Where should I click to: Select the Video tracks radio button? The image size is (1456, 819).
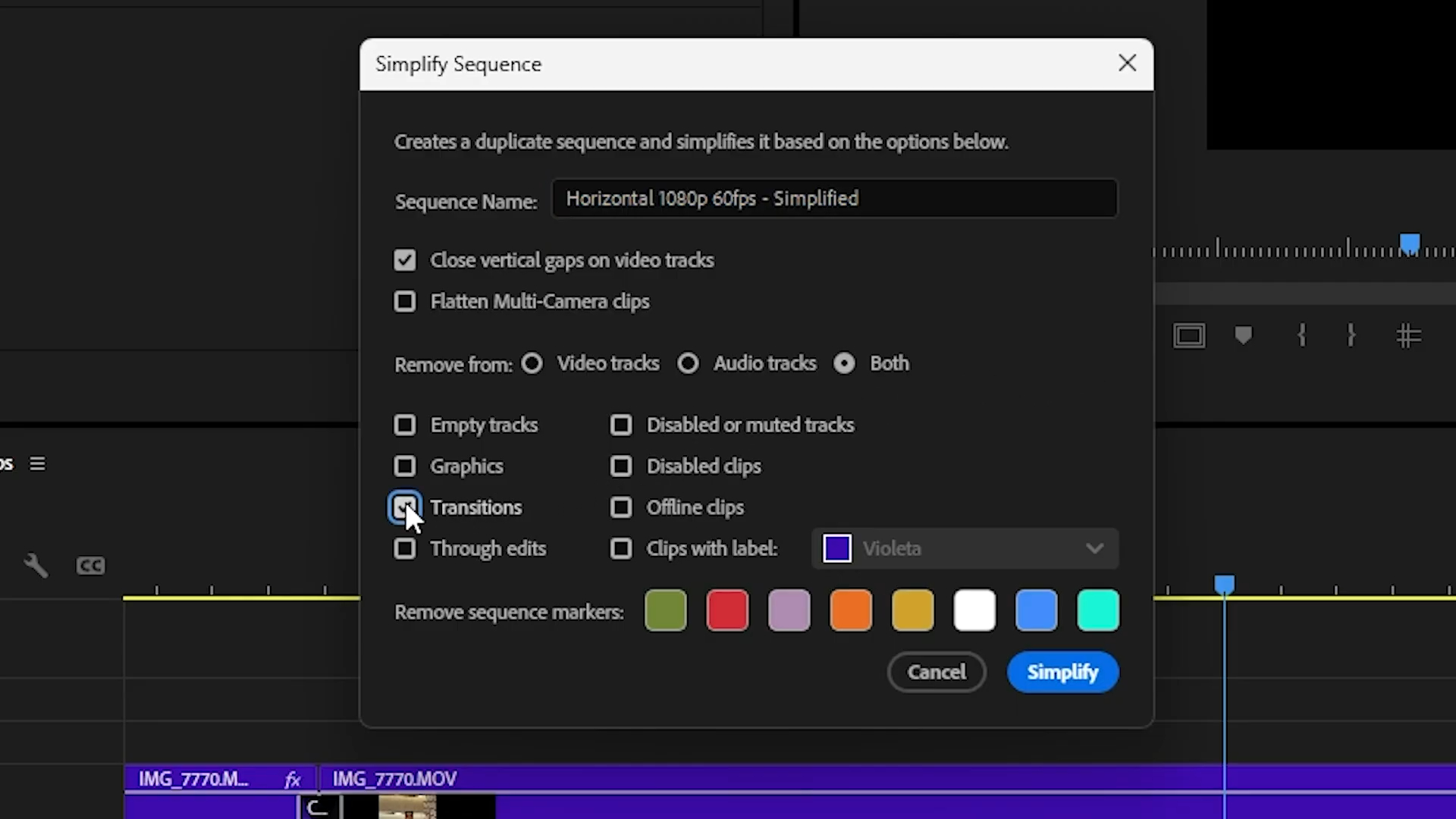[x=532, y=363]
